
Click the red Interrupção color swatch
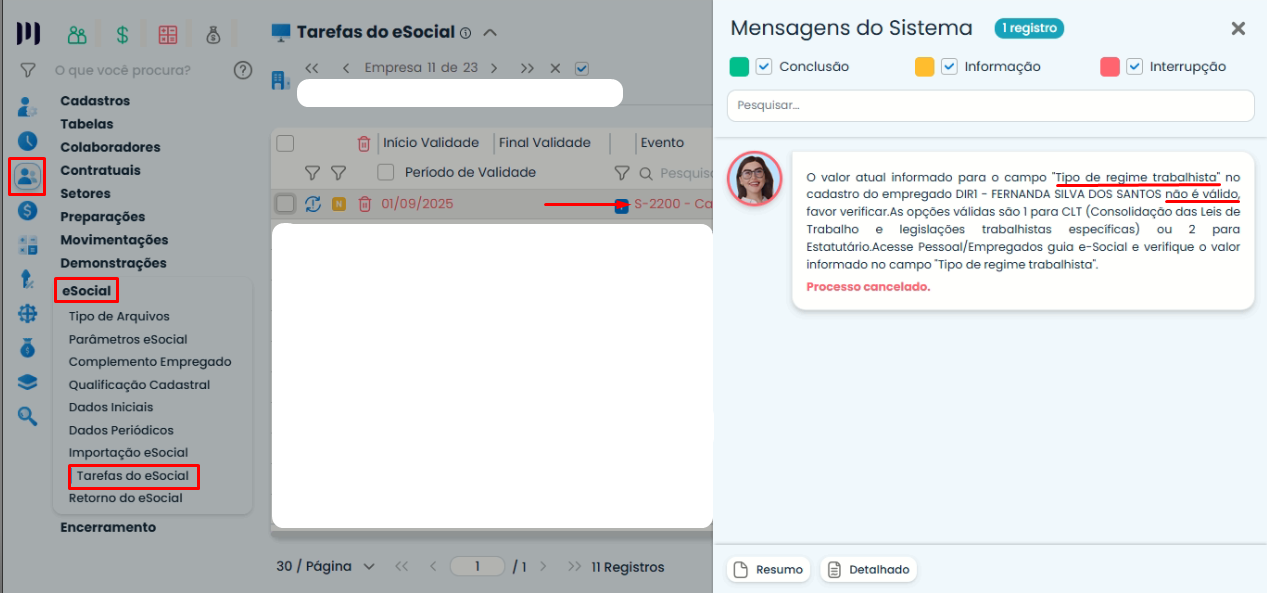(x=1109, y=67)
